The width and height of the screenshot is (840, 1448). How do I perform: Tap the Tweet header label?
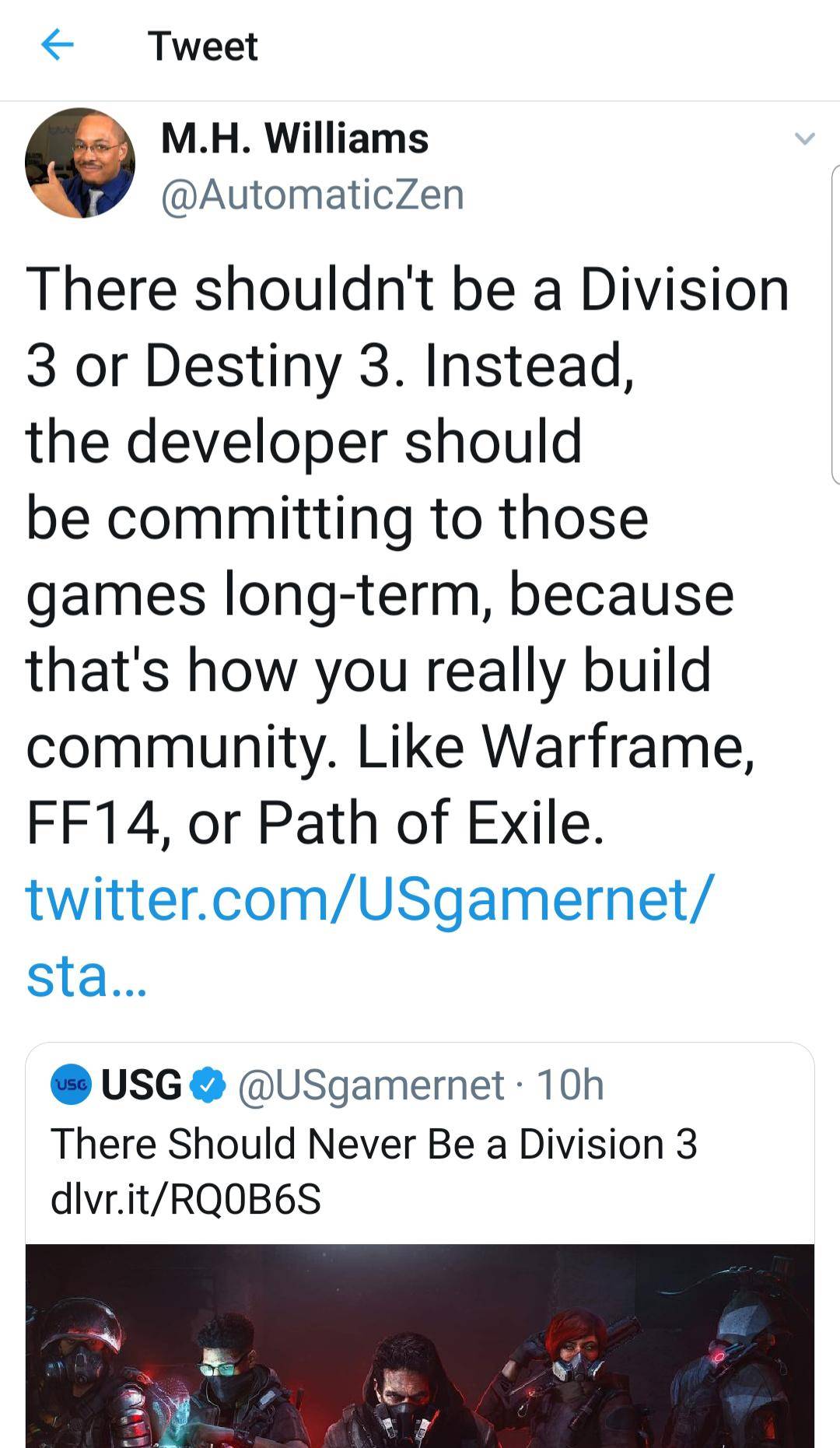tap(204, 45)
